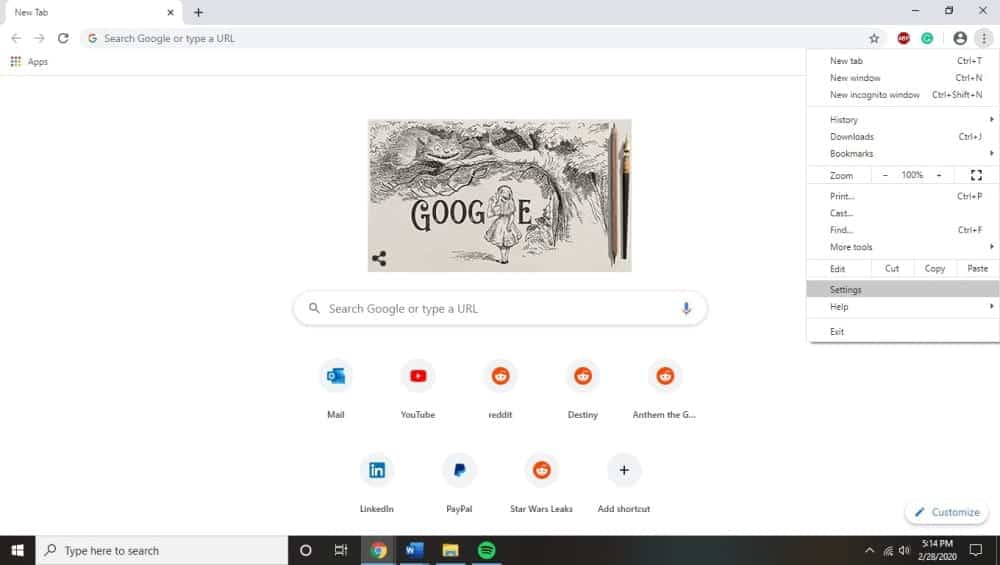Screen dimensions: 1000x565
Task: Open the green Grammarly extension icon
Action: 927,38
